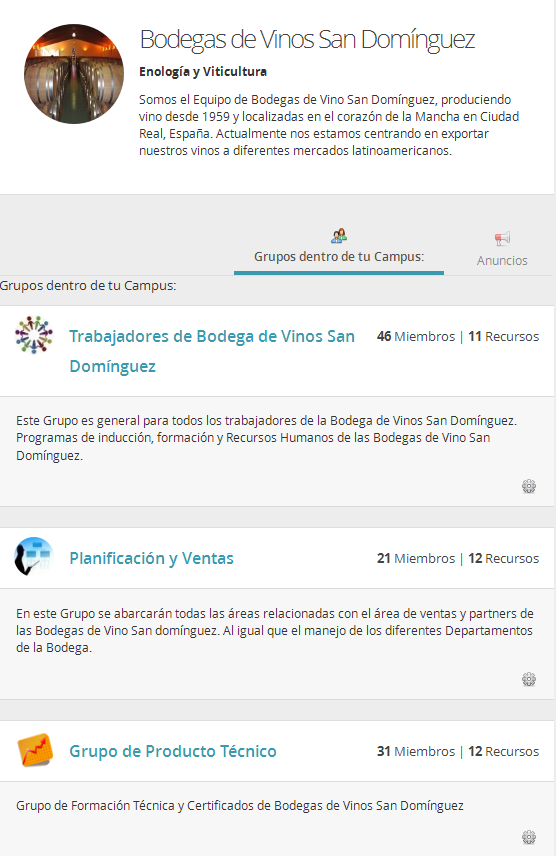Switch to the Anuncios tab
This screenshot has width=556, height=856.
point(502,250)
